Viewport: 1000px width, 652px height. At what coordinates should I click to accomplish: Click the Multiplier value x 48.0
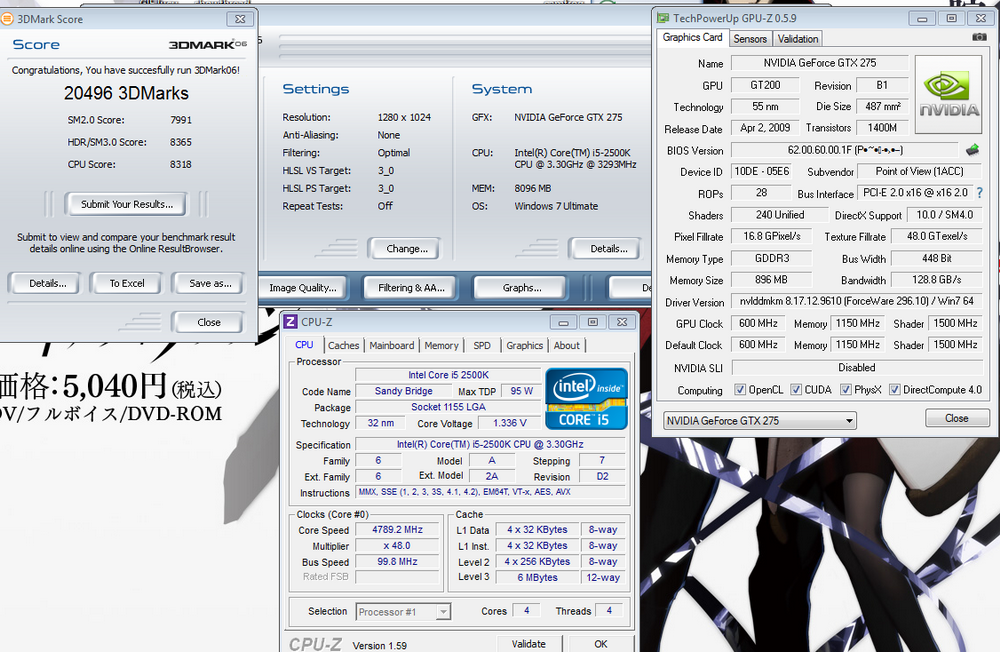coord(397,545)
